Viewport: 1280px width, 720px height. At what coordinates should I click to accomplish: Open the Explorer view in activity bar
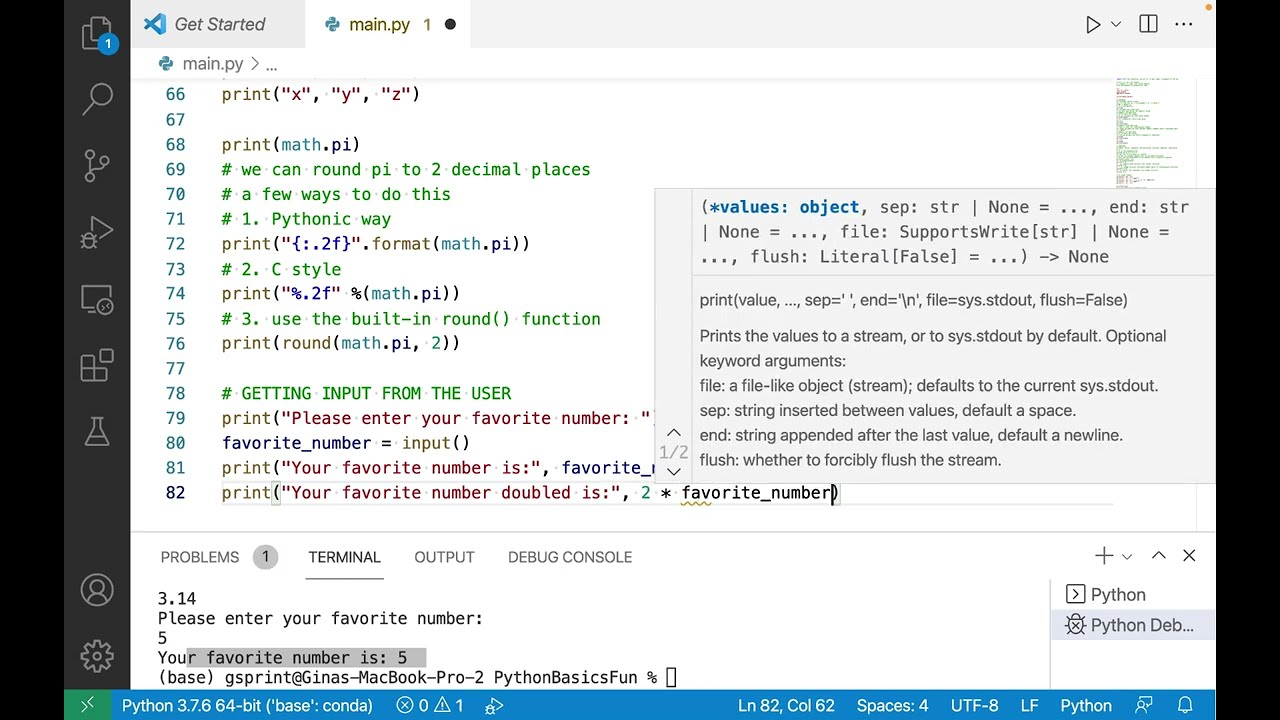click(97, 34)
